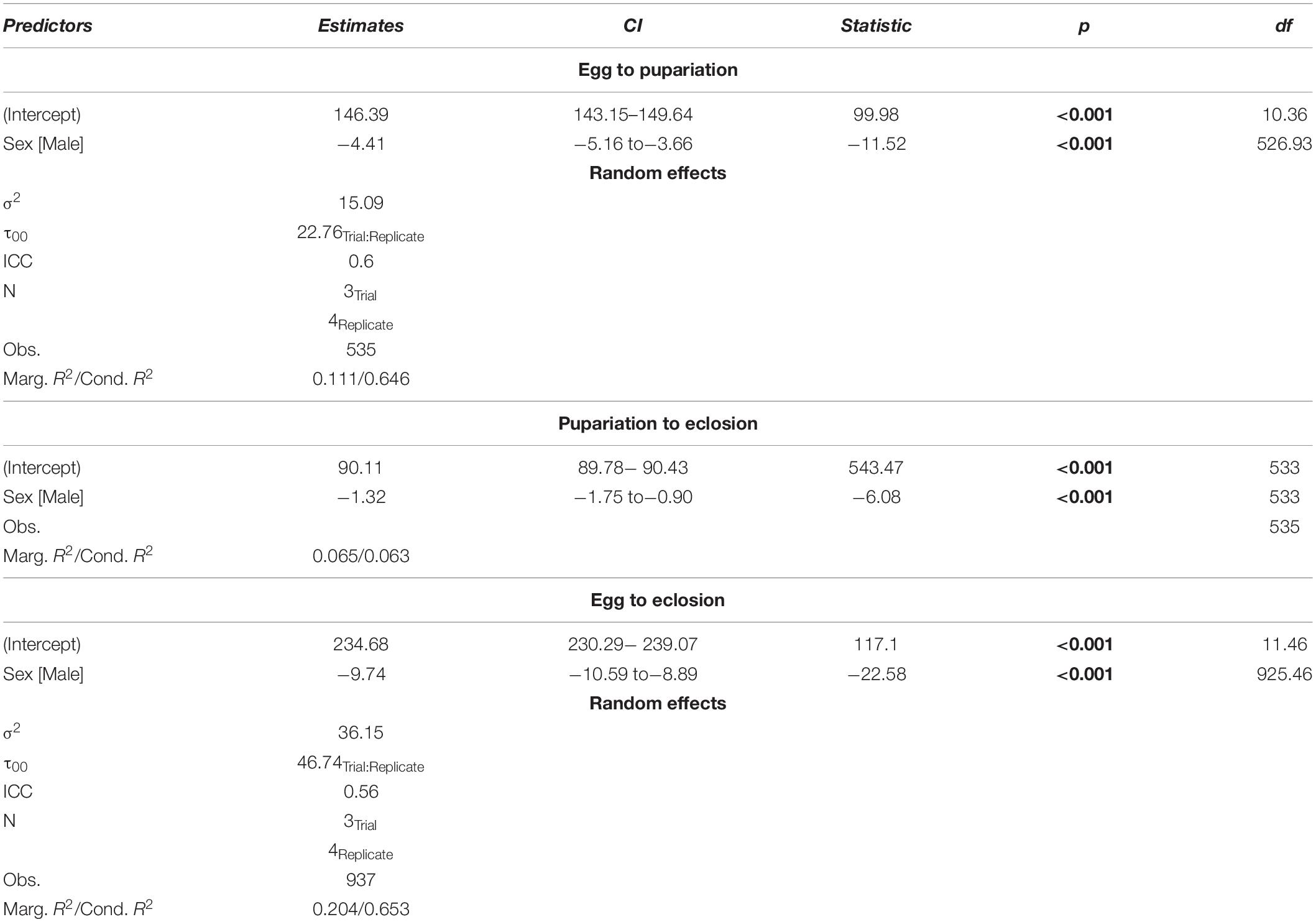
Task: Click the first Random effects subheading
Action: [x=658, y=173]
